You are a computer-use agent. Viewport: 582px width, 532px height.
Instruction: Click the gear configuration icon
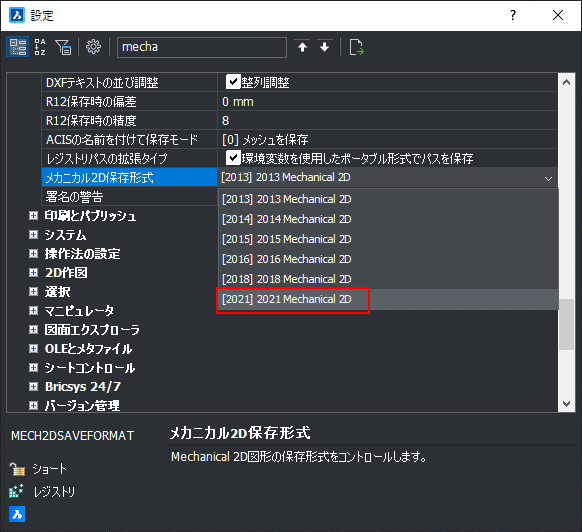[x=93, y=47]
